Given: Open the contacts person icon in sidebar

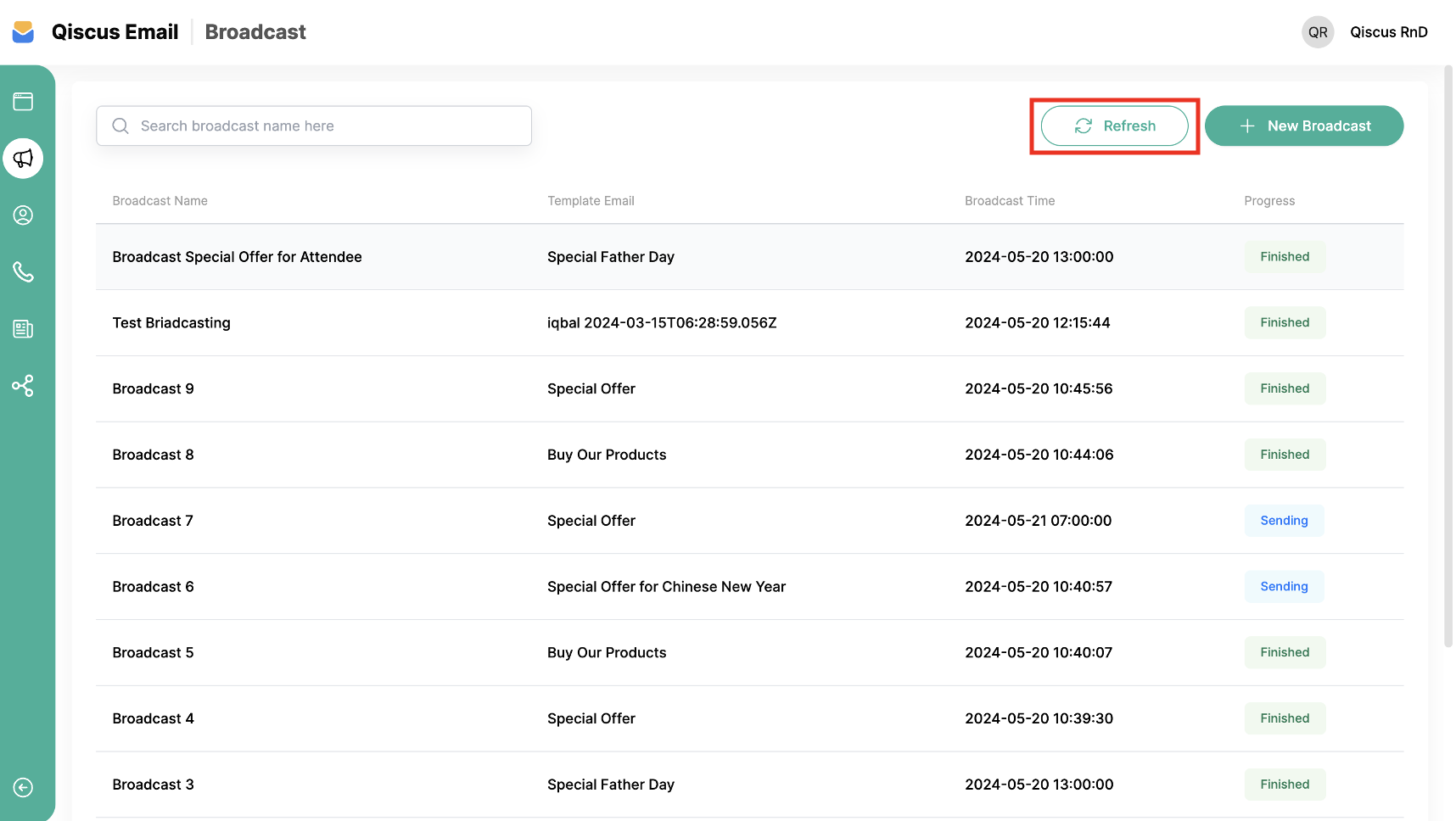Looking at the screenshot, I should pos(23,215).
